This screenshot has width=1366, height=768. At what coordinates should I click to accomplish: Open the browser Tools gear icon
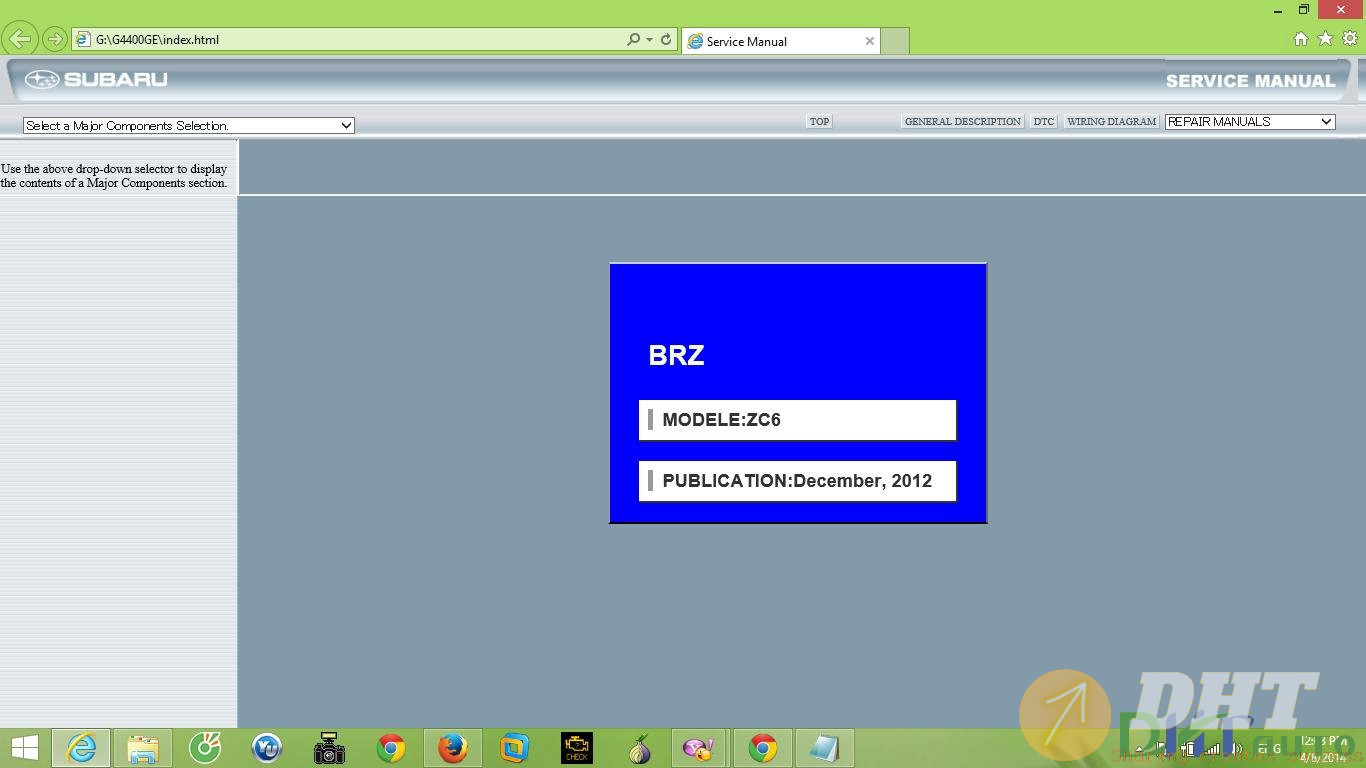pos(1349,39)
